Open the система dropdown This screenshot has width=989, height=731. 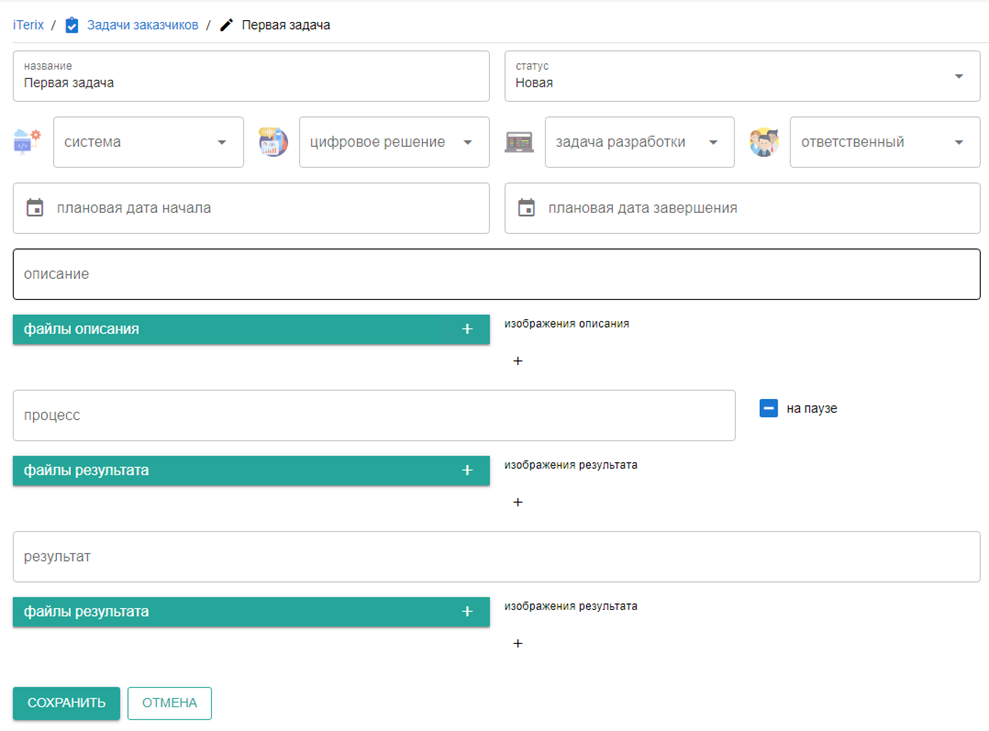(x=148, y=142)
